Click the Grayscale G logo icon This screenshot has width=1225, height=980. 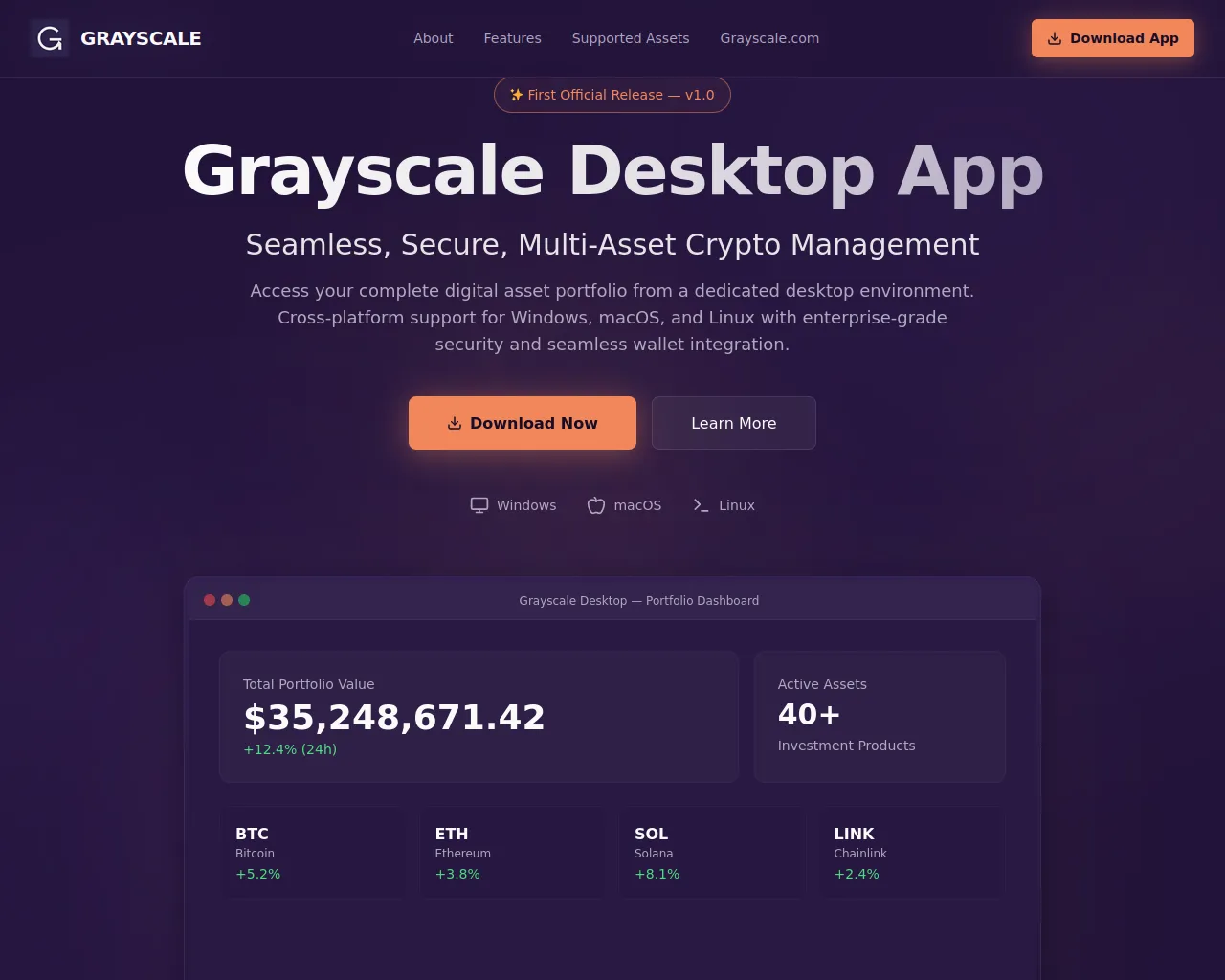pyautogui.click(x=50, y=38)
